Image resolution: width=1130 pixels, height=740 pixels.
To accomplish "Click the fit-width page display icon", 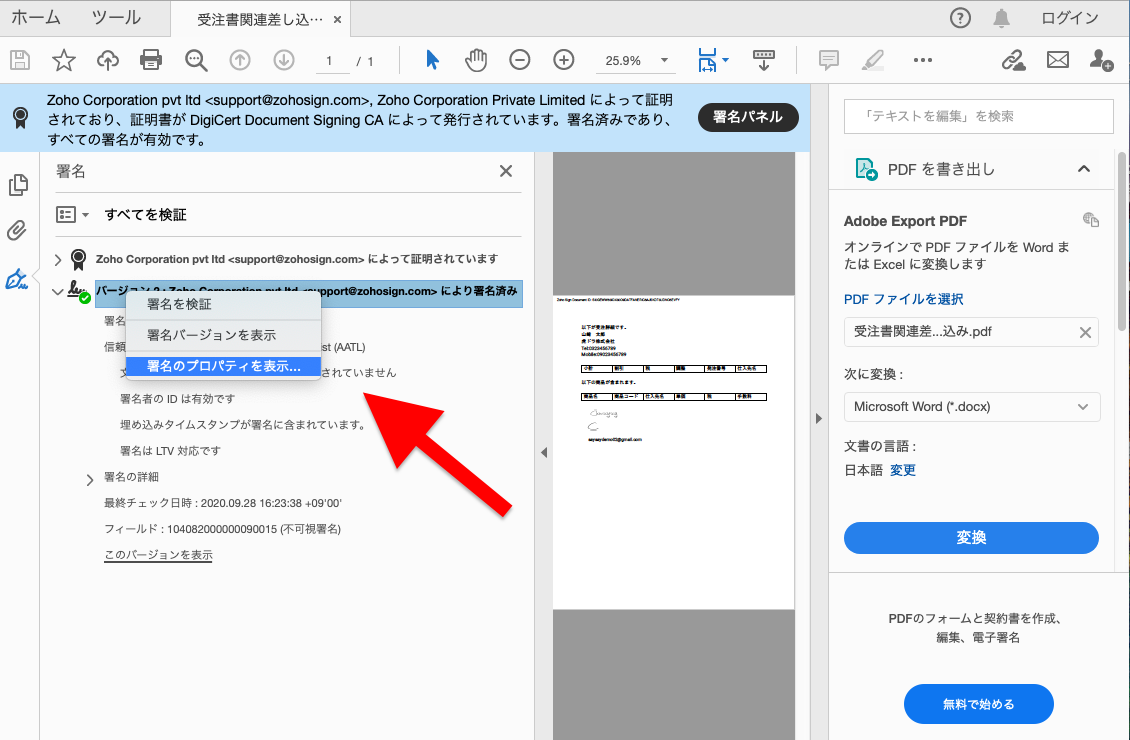I will (x=708, y=60).
